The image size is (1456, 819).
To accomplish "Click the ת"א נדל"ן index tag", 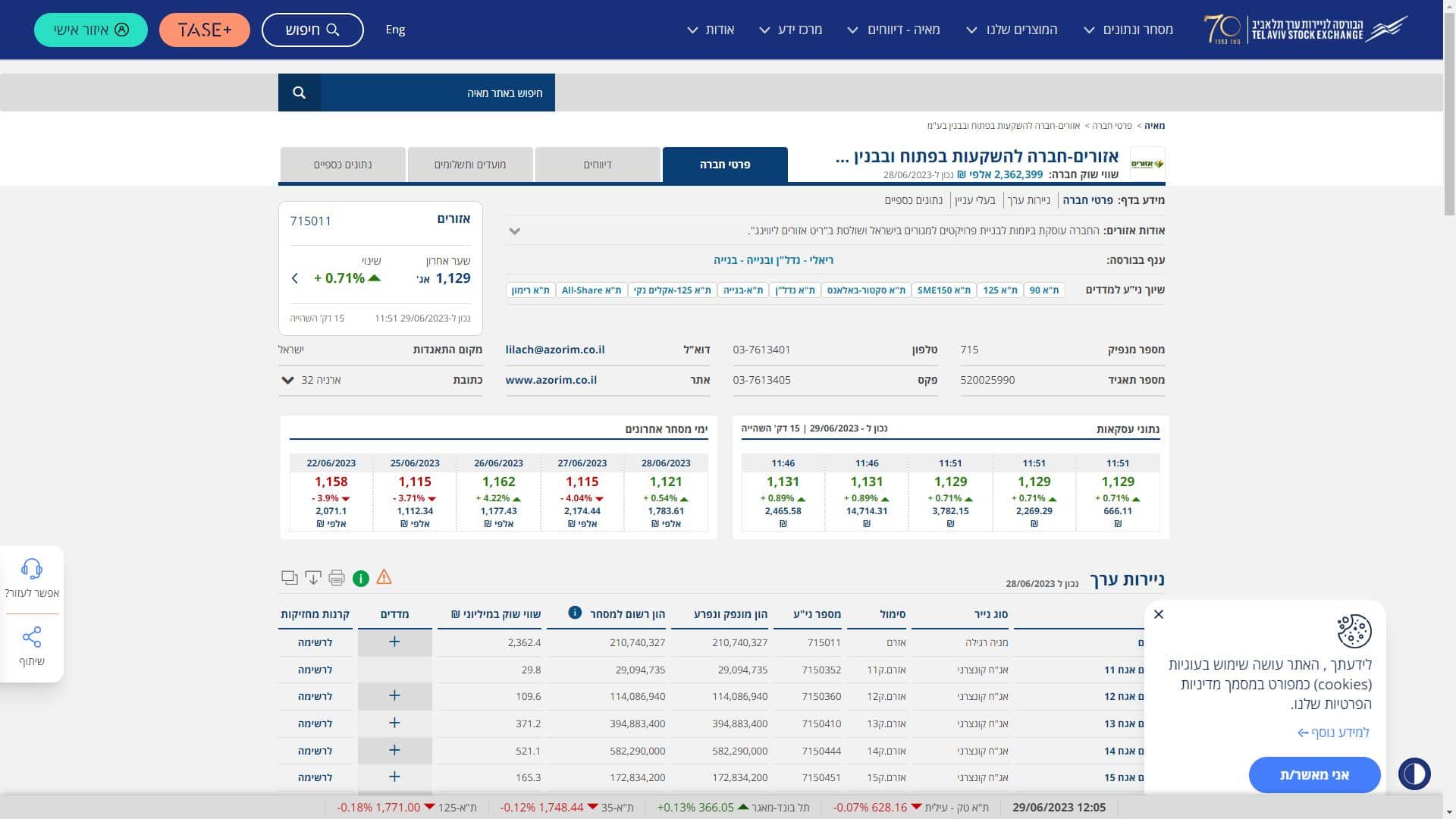I will coord(795,290).
